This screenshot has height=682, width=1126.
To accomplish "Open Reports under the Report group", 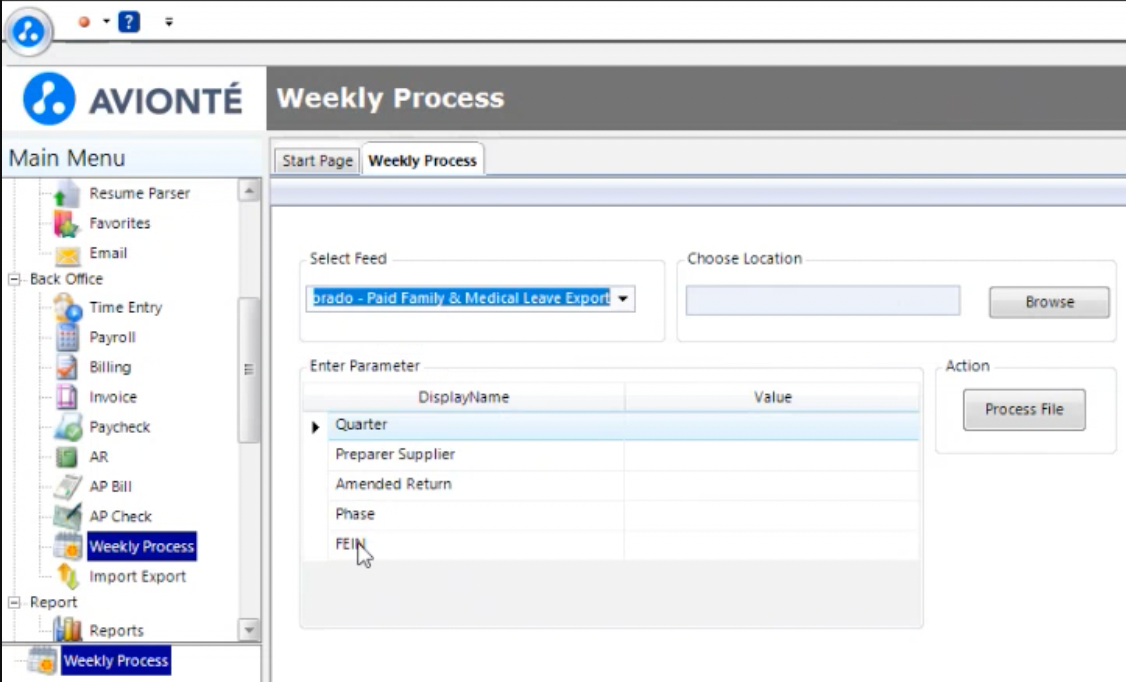I will click(116, 630).
